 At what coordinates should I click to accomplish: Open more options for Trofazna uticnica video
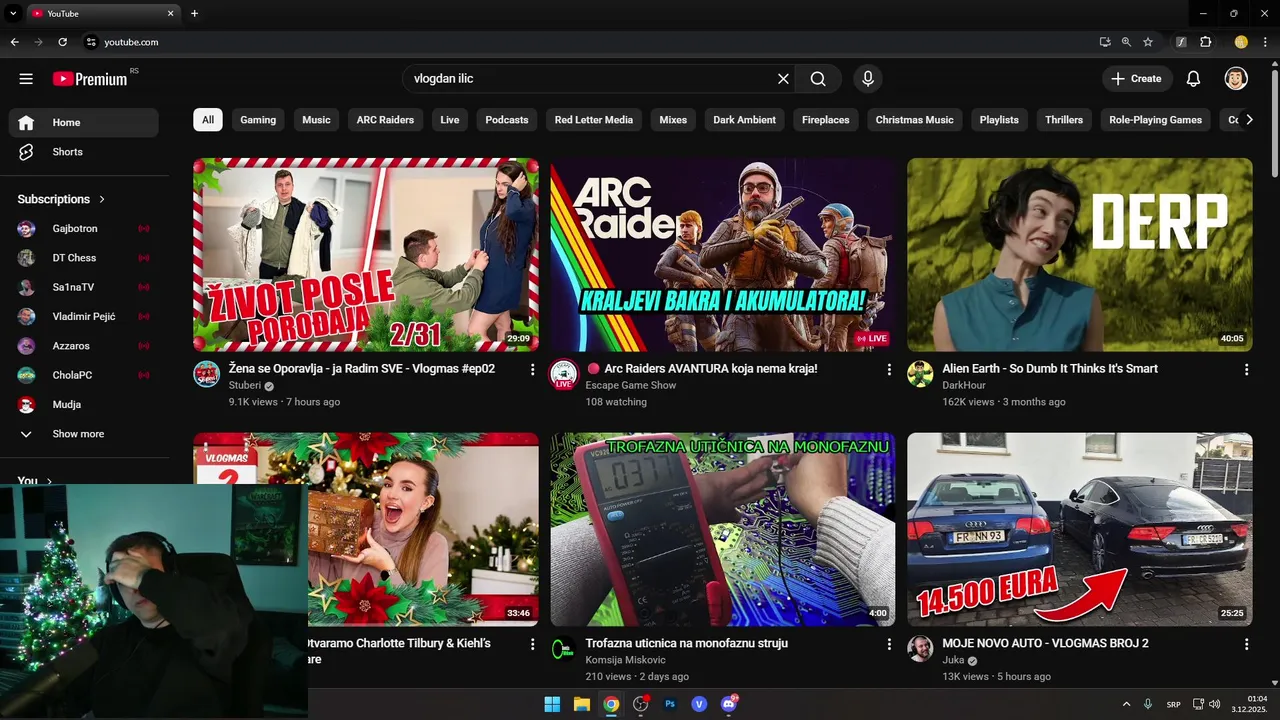(x=889, y=645)
